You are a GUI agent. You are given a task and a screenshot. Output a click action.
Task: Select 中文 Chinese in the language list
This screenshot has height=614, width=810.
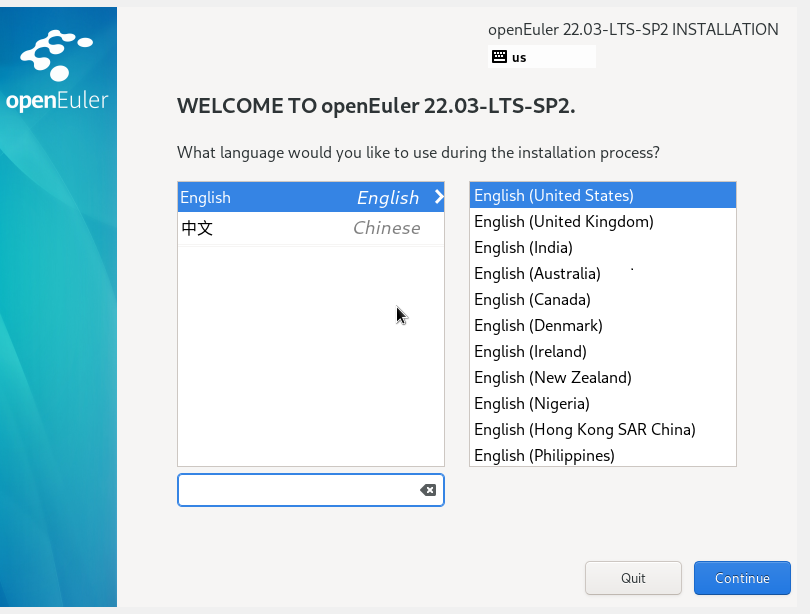(x=310, y=228)
